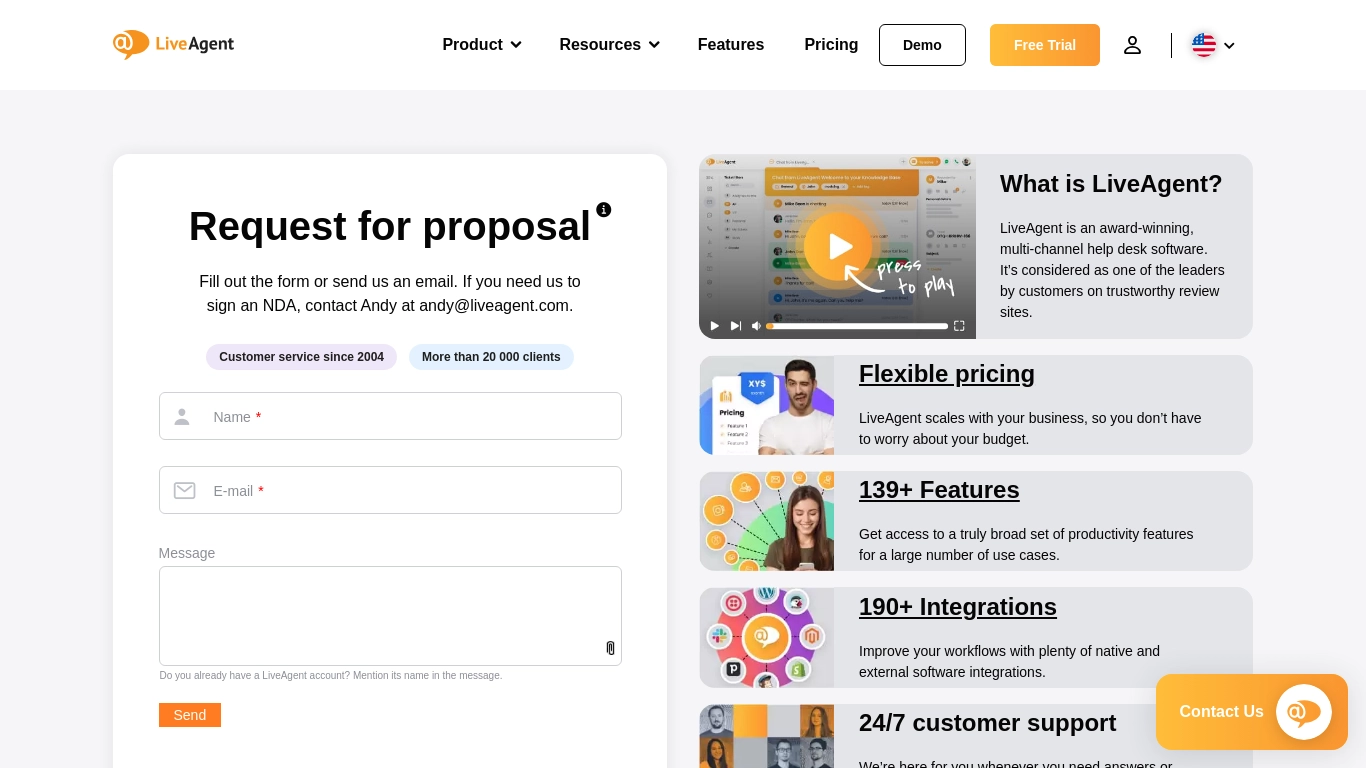
Task: Open the 'Flexible pricing' link
Action: click(946, 374)
